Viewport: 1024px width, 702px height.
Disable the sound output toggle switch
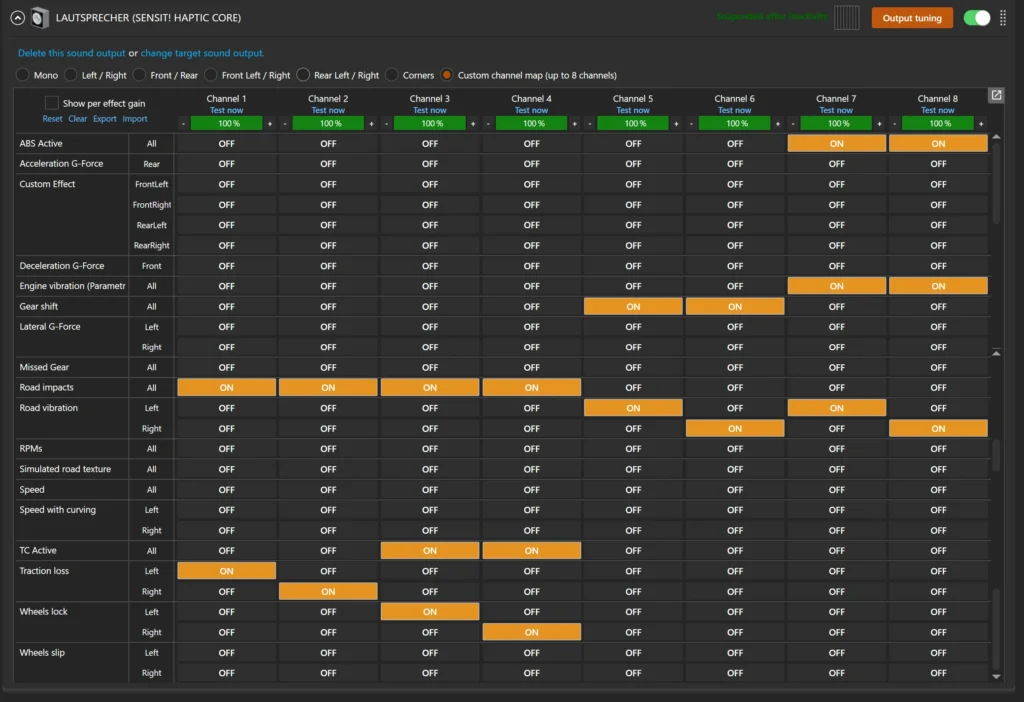[x=977, y=18]
